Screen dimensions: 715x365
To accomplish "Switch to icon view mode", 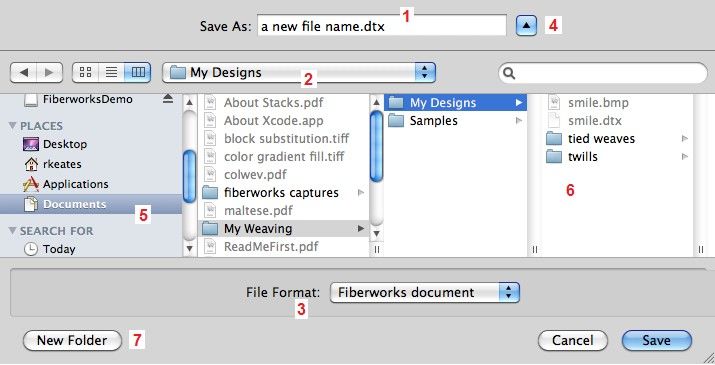I will coord(85,72).
